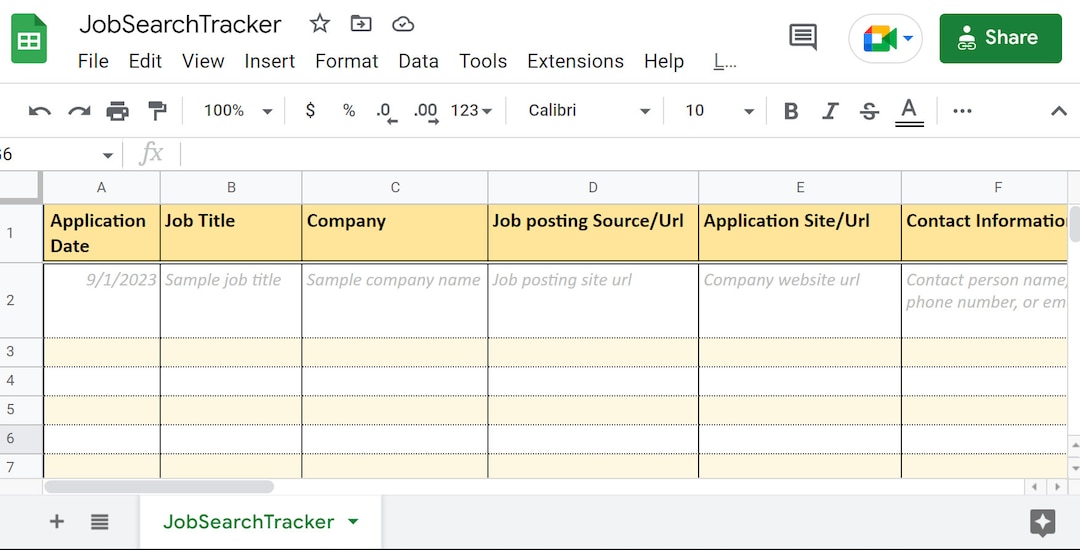Click the scroll left arrow
The height and width of the screenshot is (550, 1080).
click(x=1035, y=487)
